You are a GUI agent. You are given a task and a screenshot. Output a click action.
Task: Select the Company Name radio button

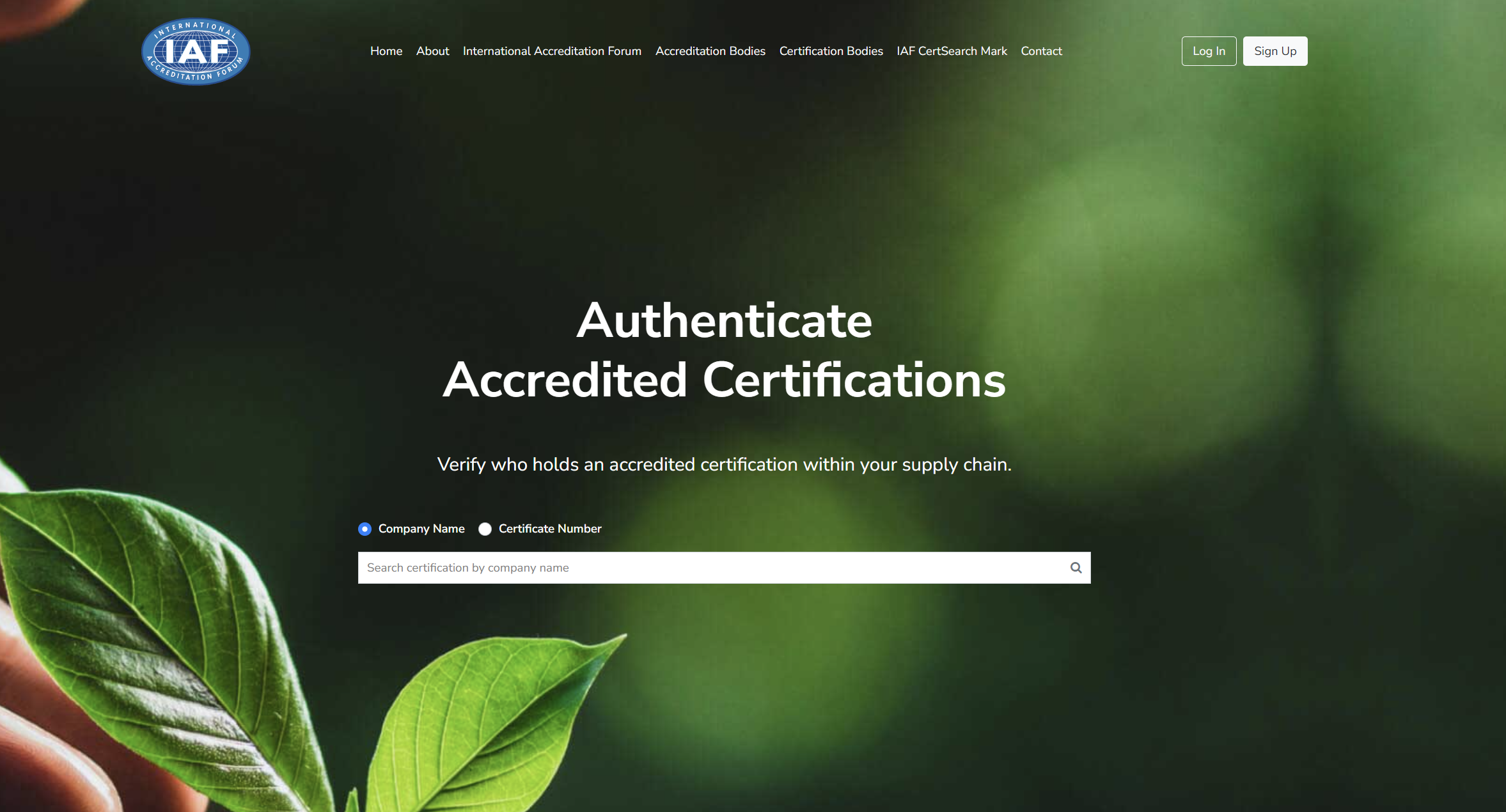365,529
